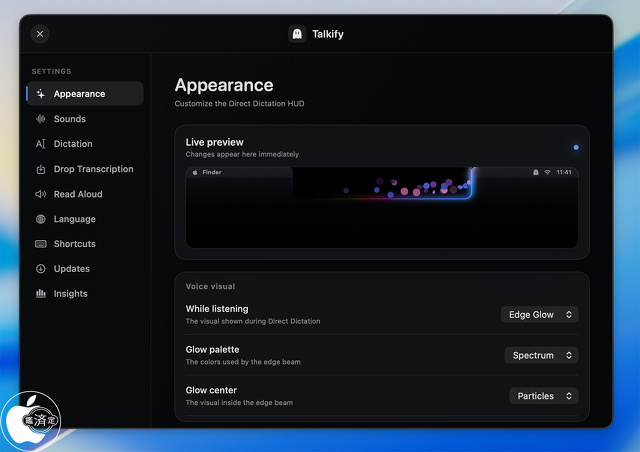This screenshot has width=640, height=452.
Task: Click 'The colors used by the edge beam'
Action: coord(243,362)
